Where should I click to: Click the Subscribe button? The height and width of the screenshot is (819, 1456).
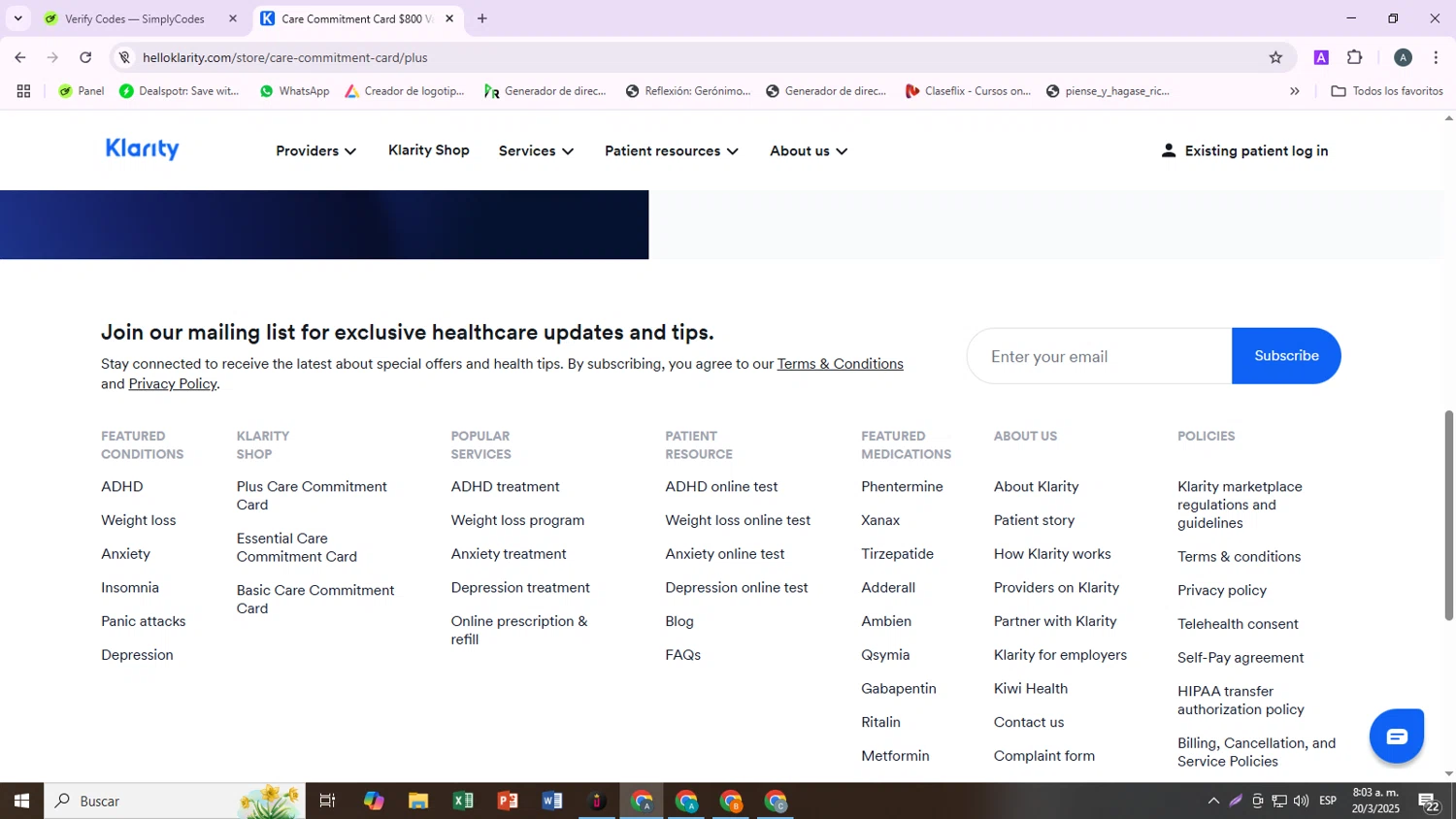coord(1286,356)
